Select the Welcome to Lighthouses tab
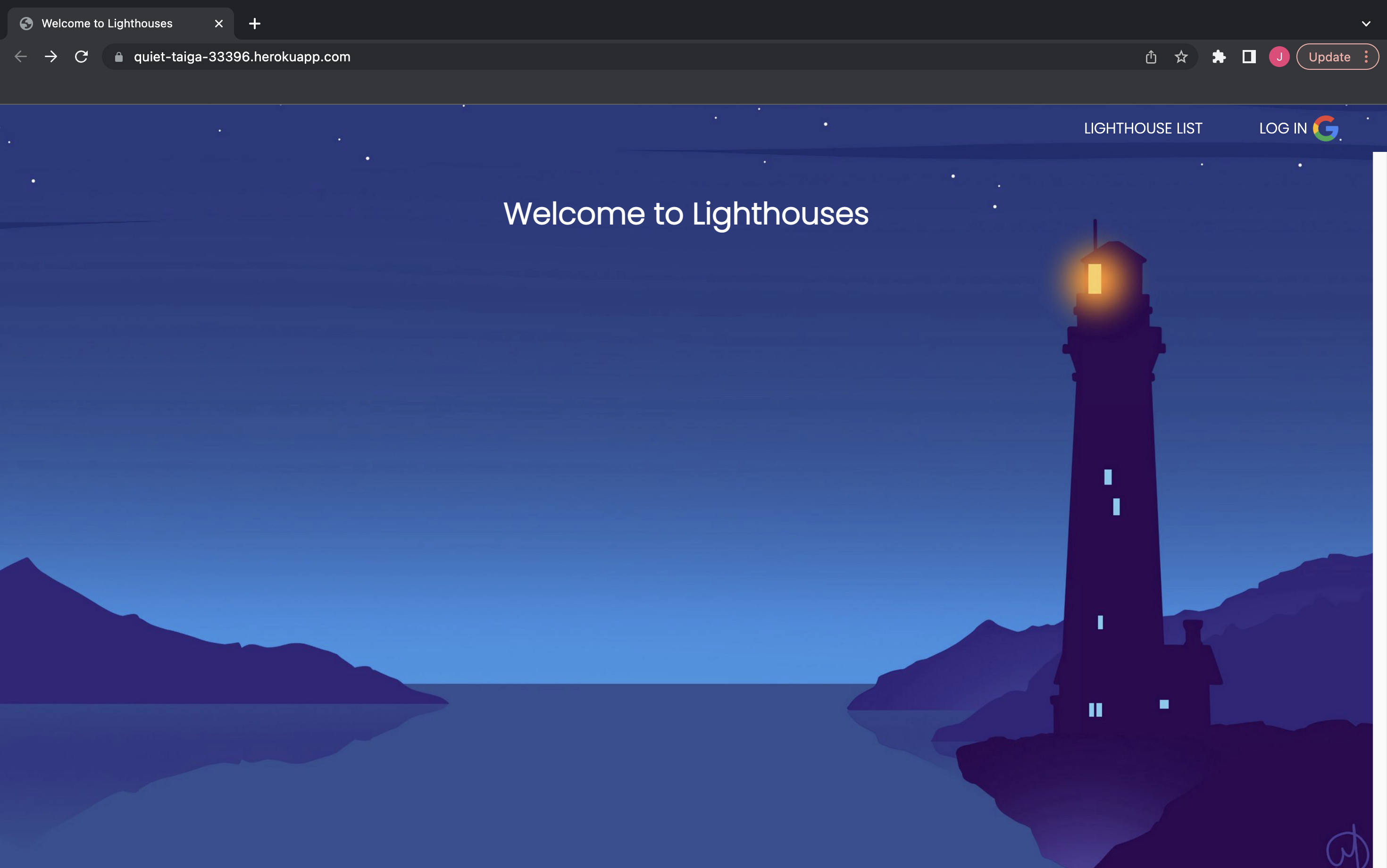The width and height of the screenshot is (1387, 868). pos(121,24)
